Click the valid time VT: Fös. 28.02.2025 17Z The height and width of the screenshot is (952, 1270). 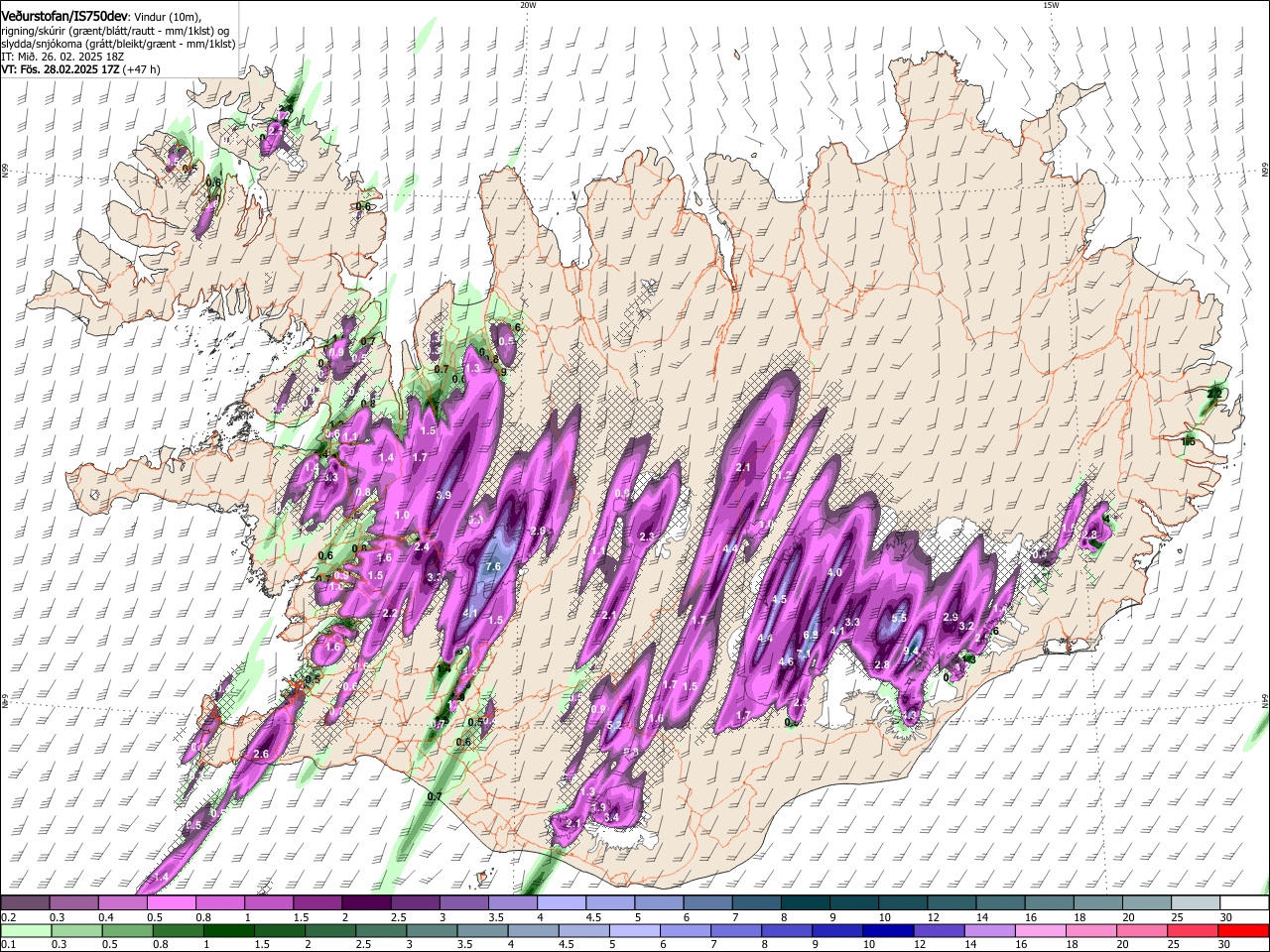pyautogui.click(x=59, y=69)
